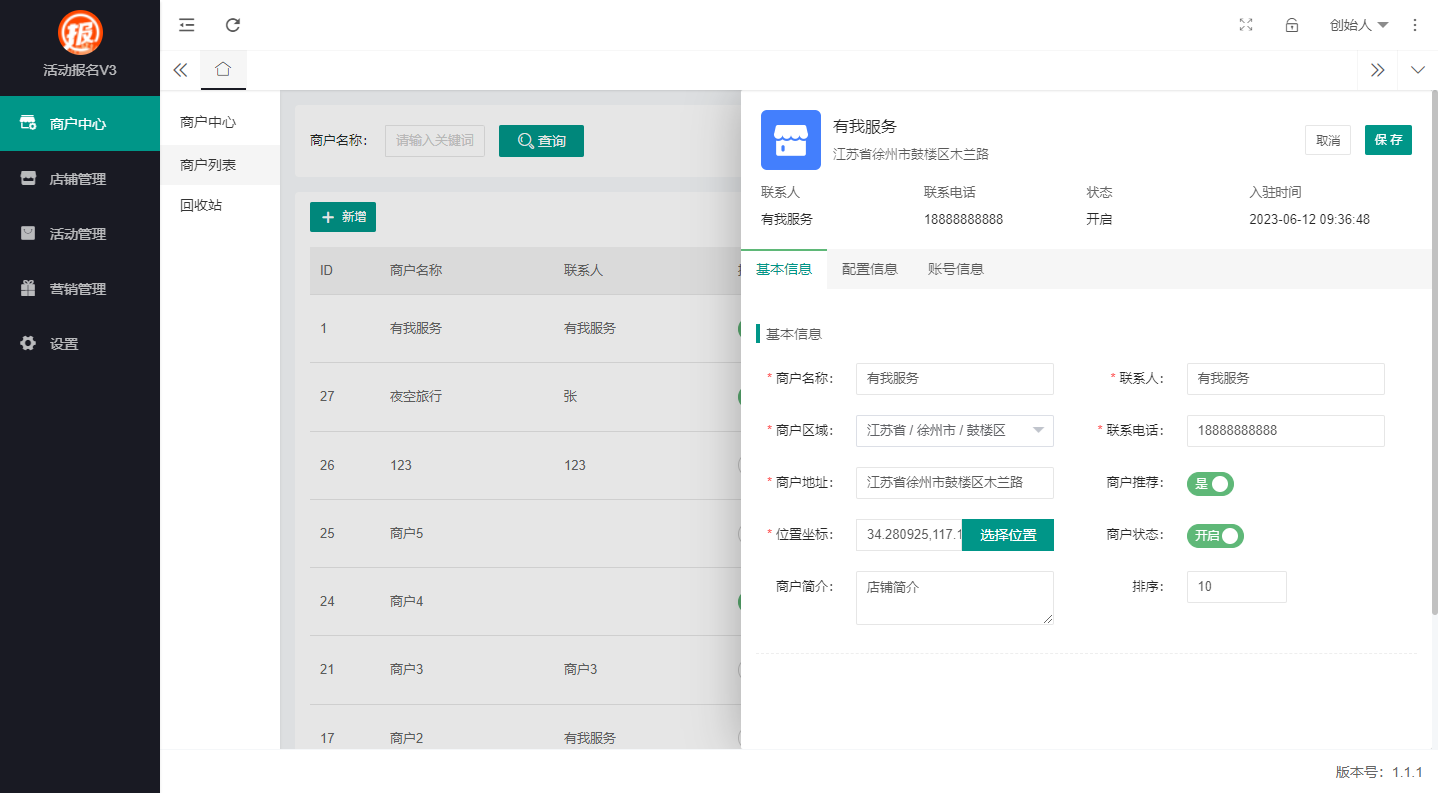Viewport: 1438px width, 793px height.
Task: Open the 账号信息 tab
Action: pyautogui.click(x=956, y=268)
